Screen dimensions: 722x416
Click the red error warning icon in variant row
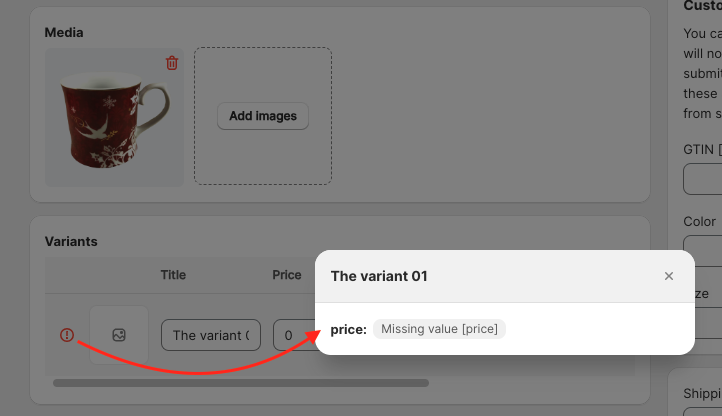[67, 335]
